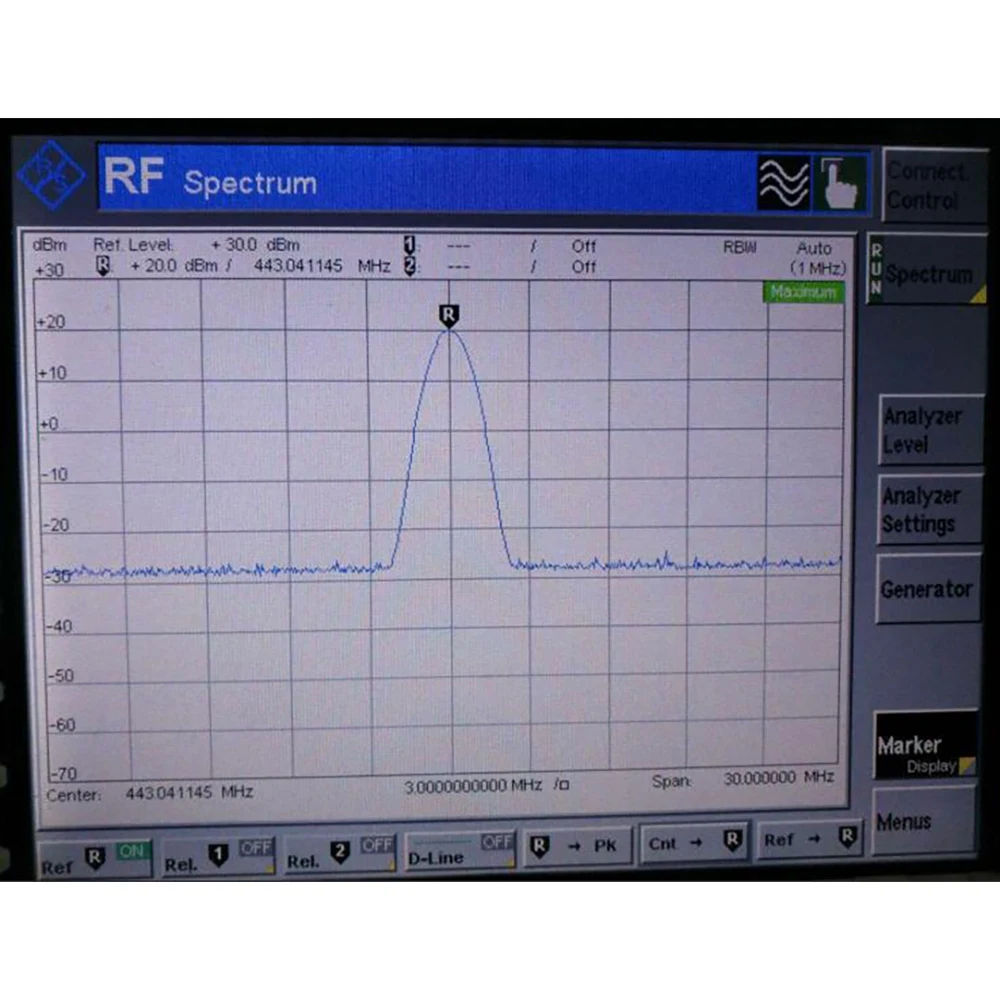Click the marker 1 Off status text
This screenshot has height=1000, width=1000.
584,246
